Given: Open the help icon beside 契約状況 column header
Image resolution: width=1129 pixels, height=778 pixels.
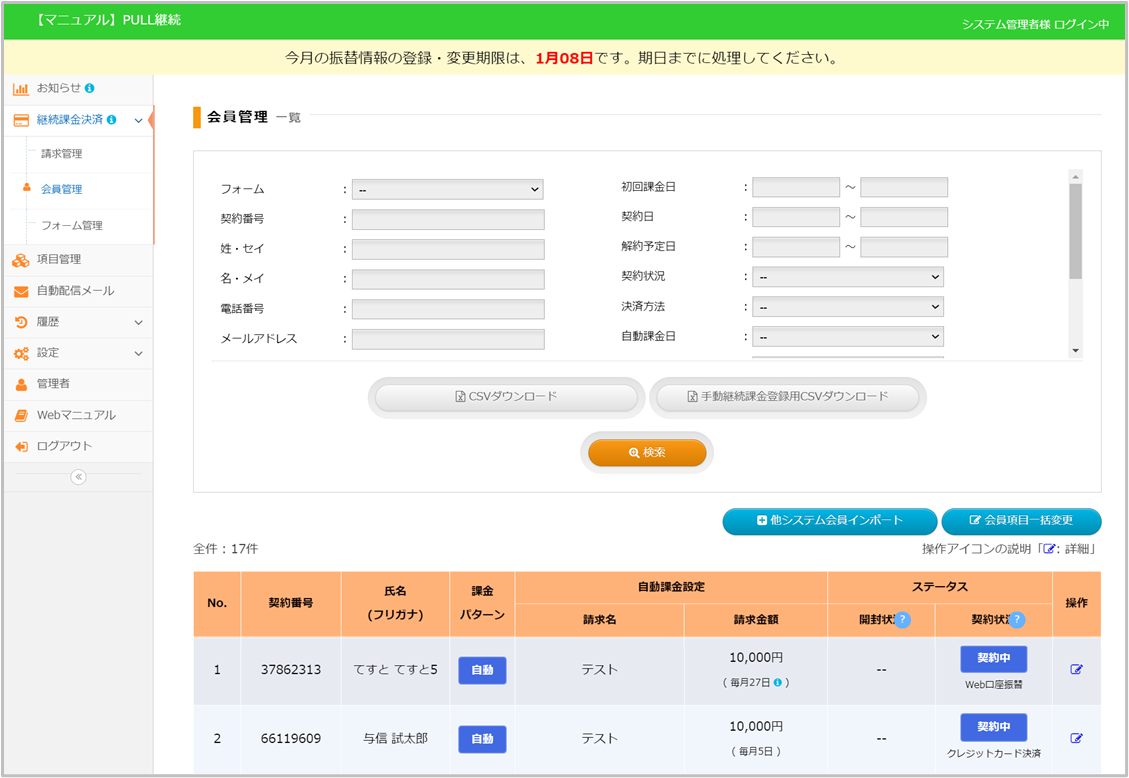Looking at the screenshot, I should click(1018, 620).
